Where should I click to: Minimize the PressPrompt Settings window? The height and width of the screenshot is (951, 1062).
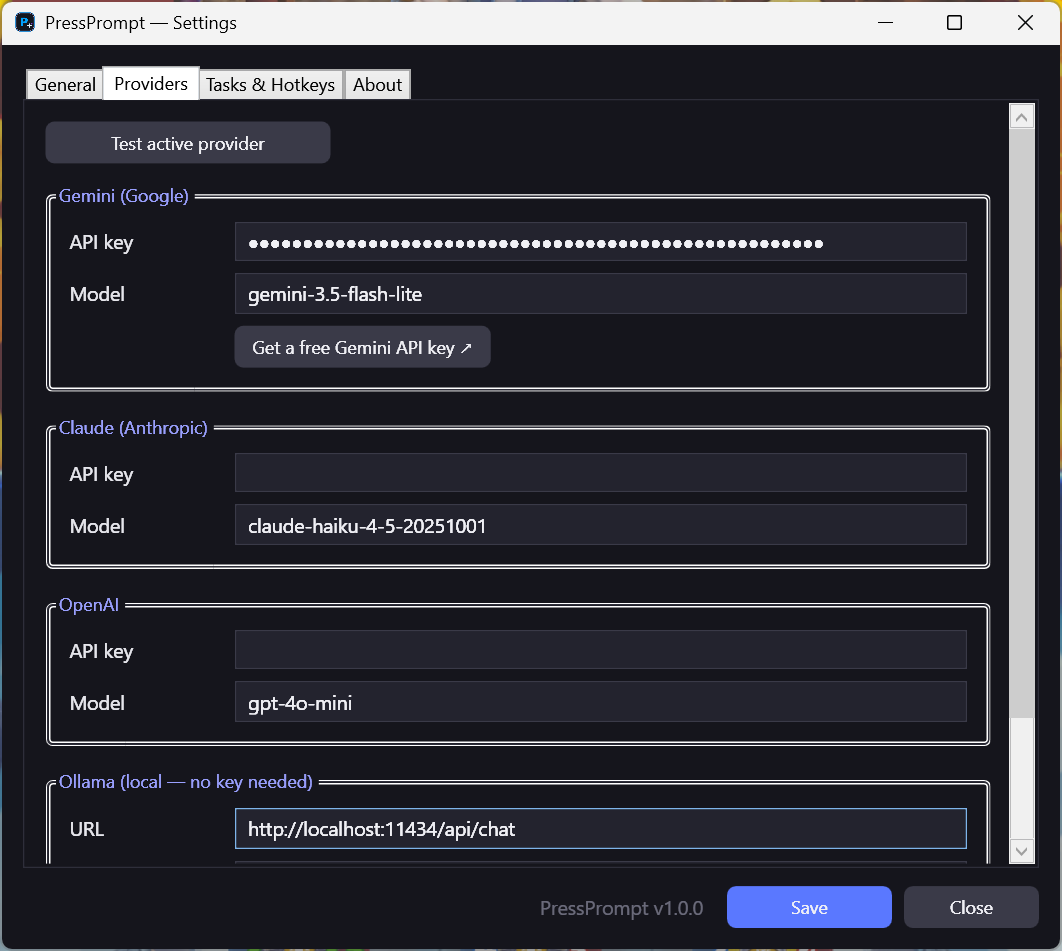[885, 22]
